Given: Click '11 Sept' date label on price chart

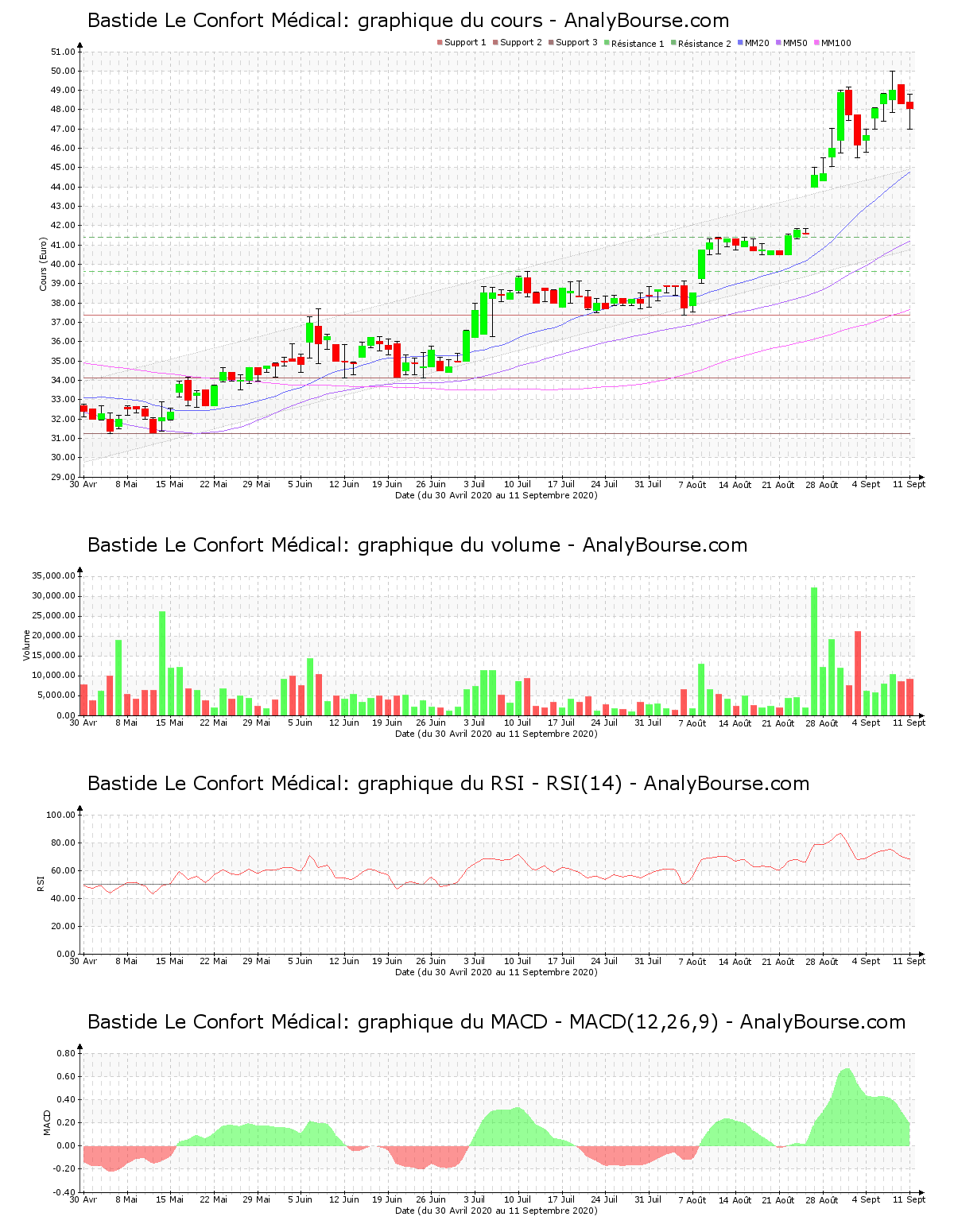Looking at the screenshot, I should 909,484.
